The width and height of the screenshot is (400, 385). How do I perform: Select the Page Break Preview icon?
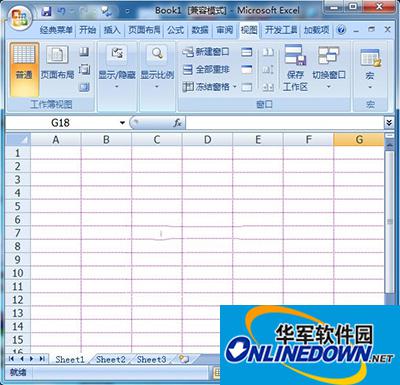85,52
